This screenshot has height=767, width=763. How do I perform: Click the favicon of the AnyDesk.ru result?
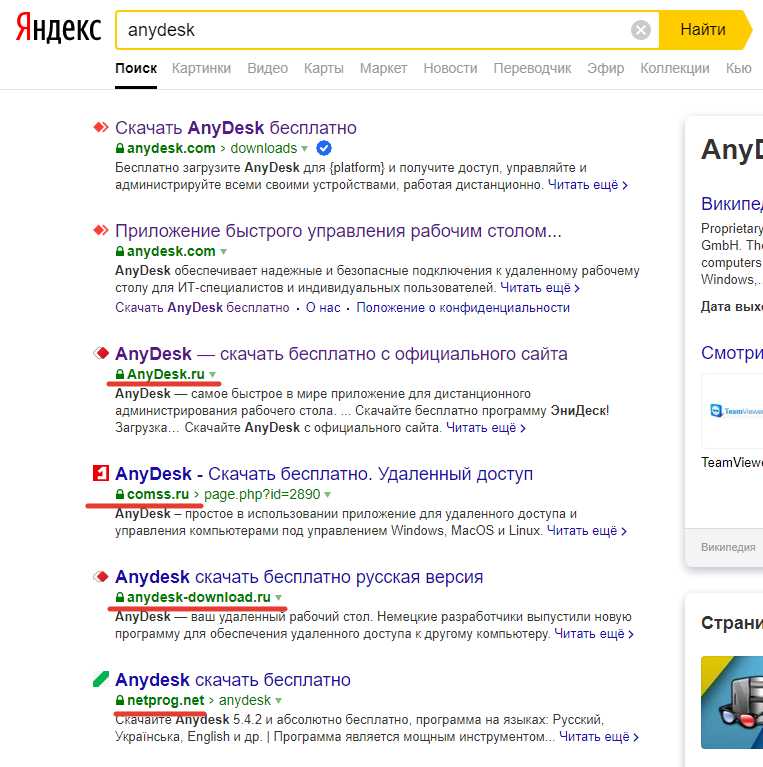pos(101,353)
